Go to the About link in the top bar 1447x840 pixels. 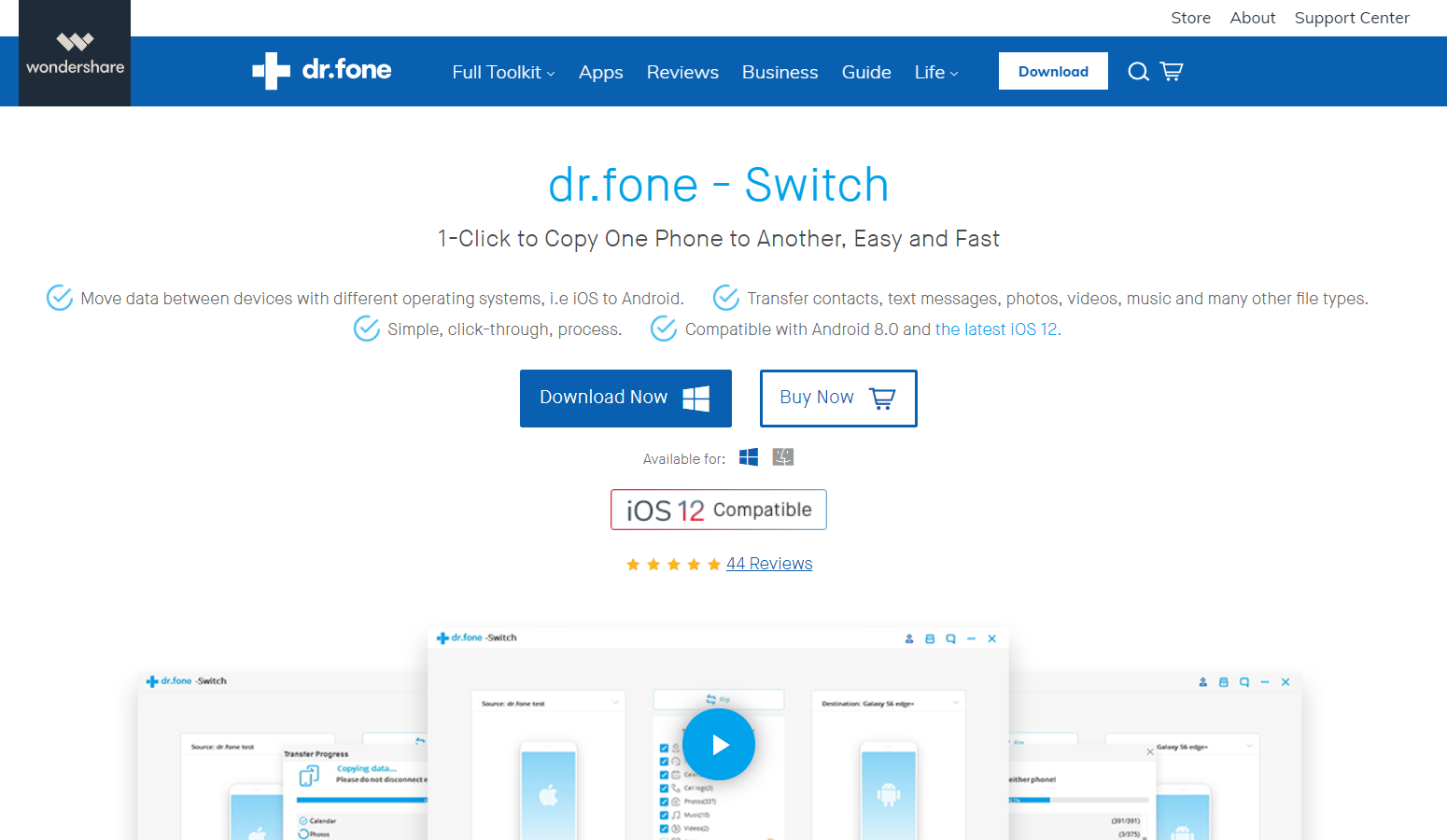point(1253,18)
